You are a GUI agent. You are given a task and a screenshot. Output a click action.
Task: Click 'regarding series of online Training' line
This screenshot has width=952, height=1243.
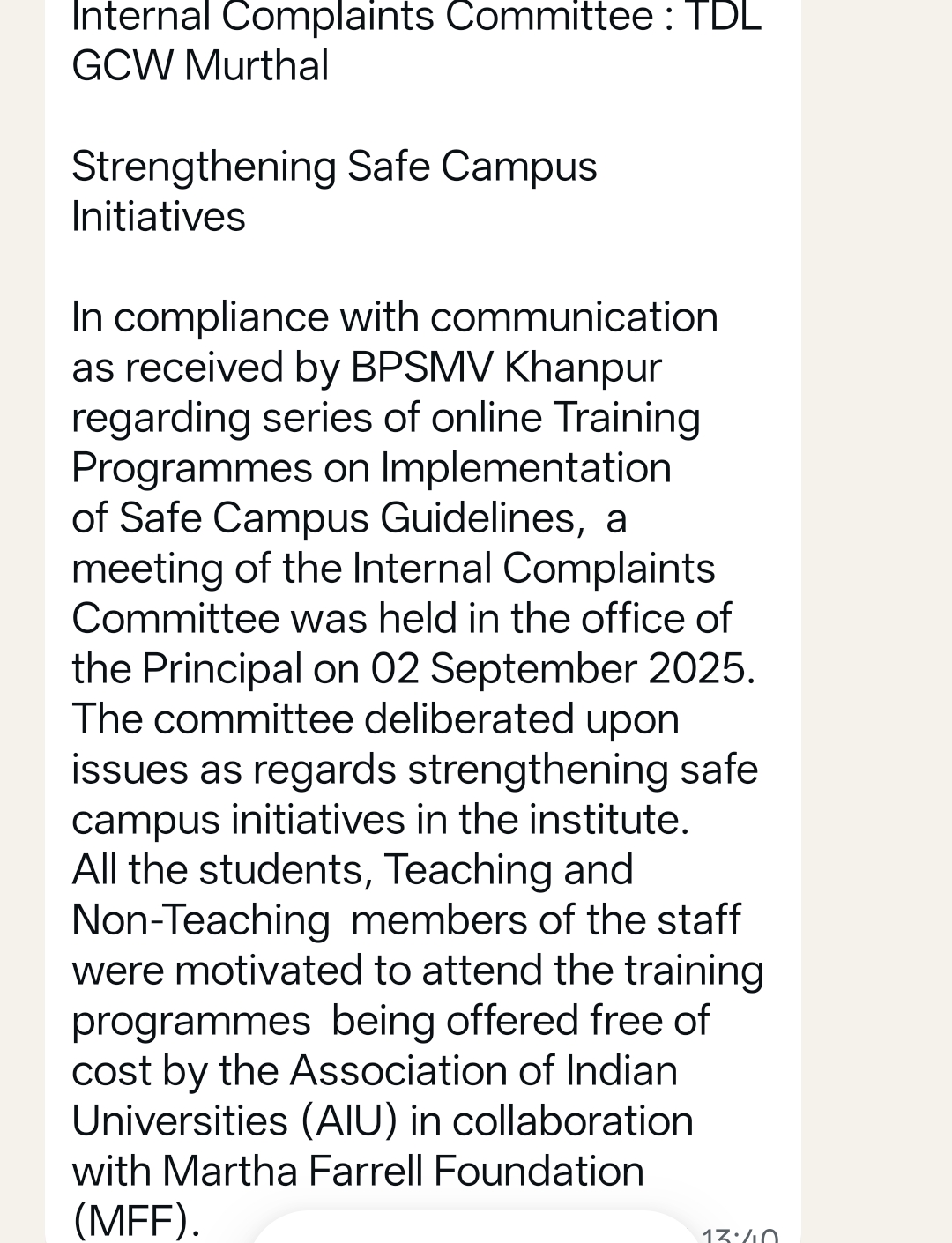386,418
